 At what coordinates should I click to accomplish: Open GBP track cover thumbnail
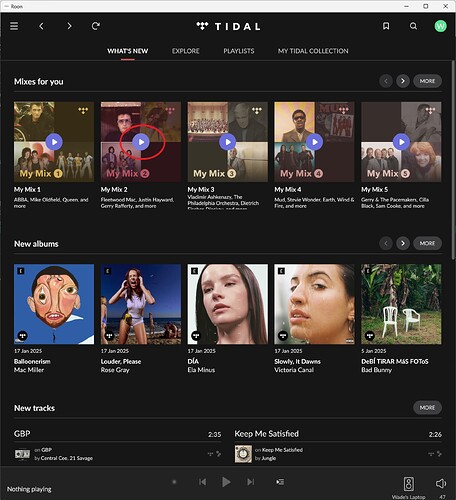(x=22, y=454)
